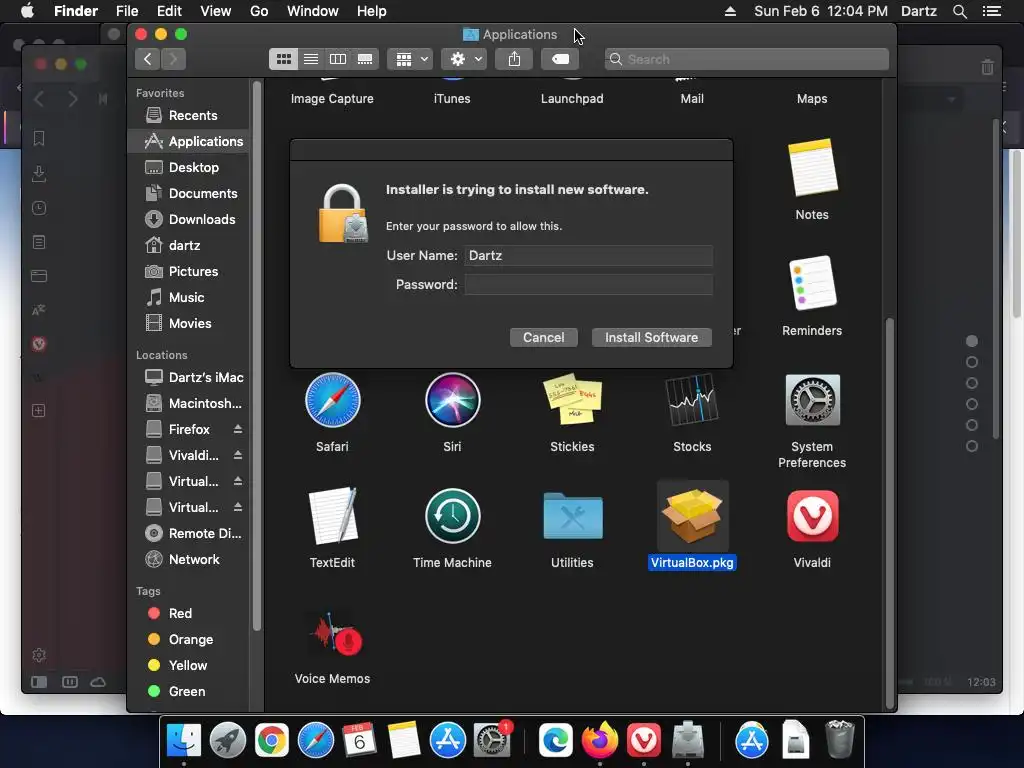Click the Share toolbar button
The width and height of the screenshot is (1024, 768).
click(x=515, y=59)
